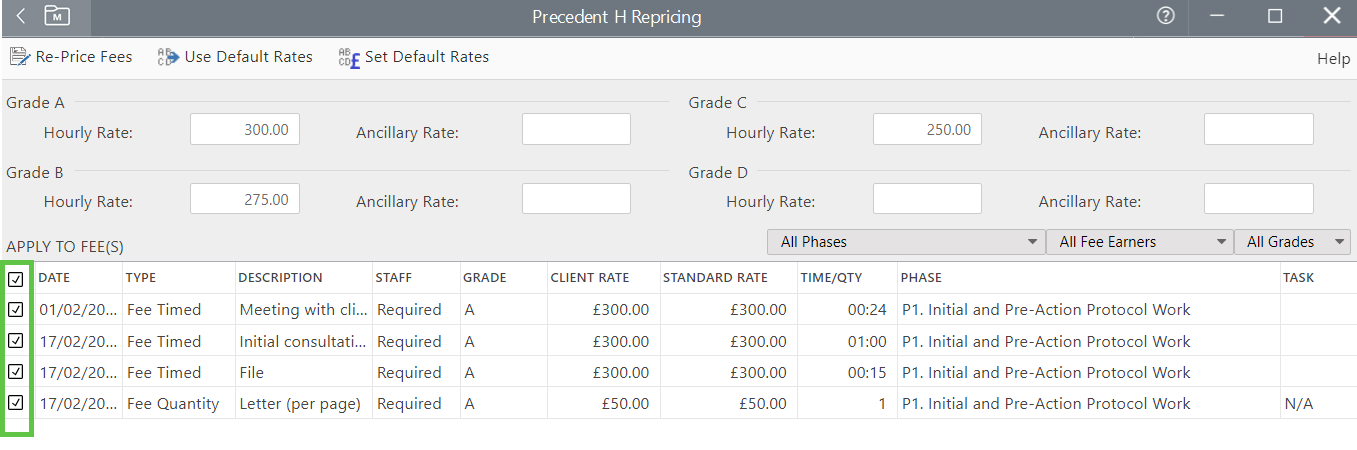Click the back arrow icon in title bar
Viewport: 1357px width, 450px height.
22,16
